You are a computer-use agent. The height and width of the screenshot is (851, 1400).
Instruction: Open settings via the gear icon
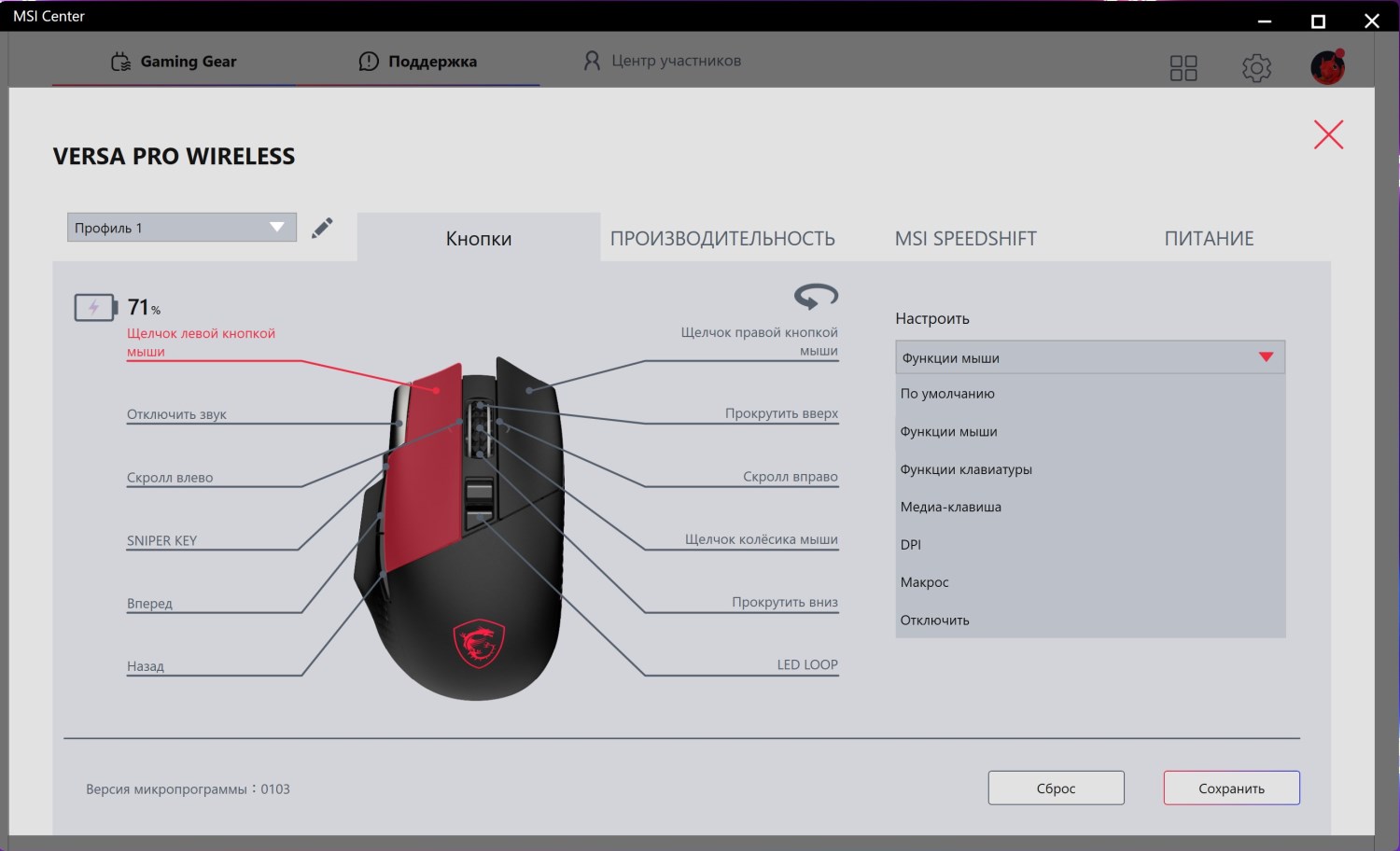coord(1256,67)
